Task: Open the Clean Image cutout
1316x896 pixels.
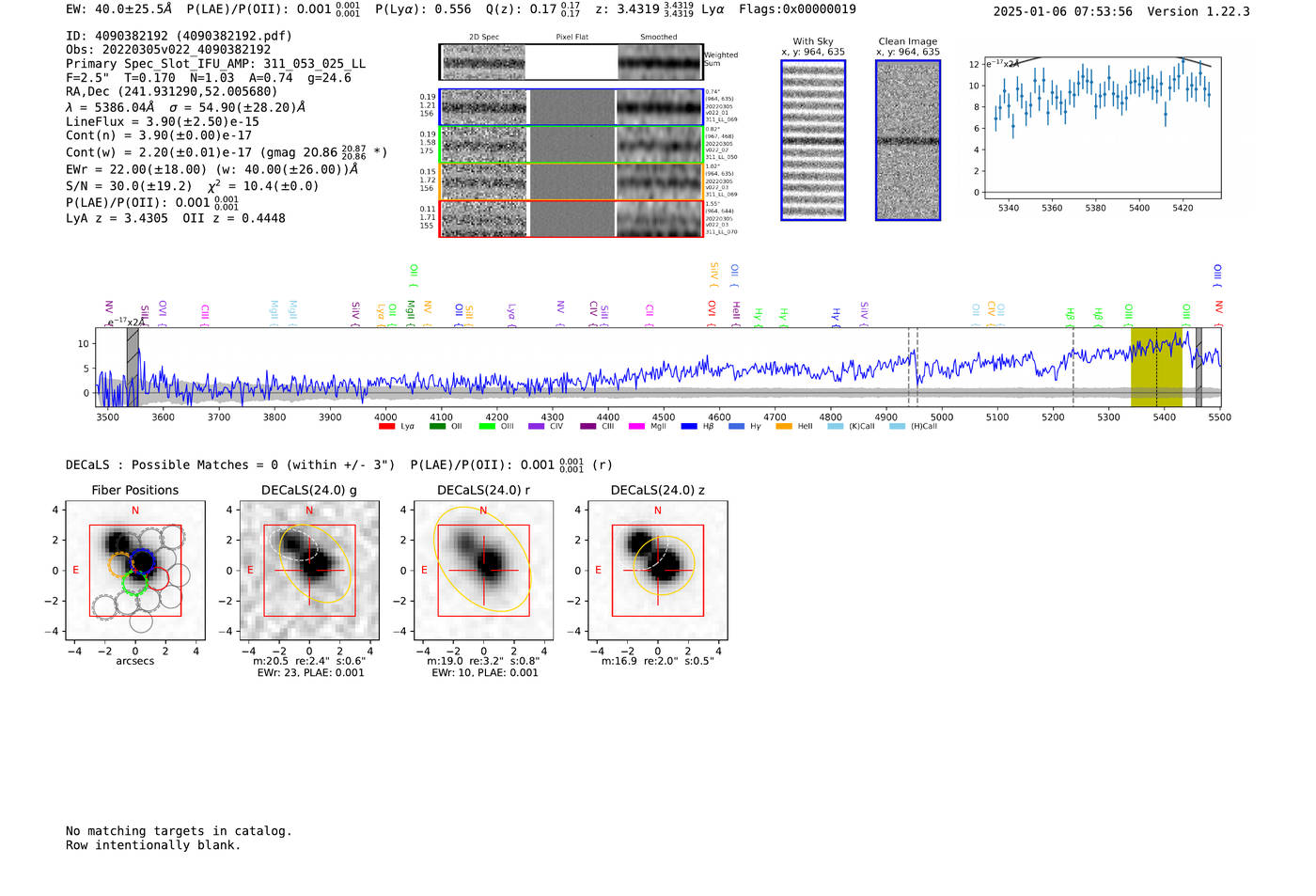Action: click(x=908, y=140)
